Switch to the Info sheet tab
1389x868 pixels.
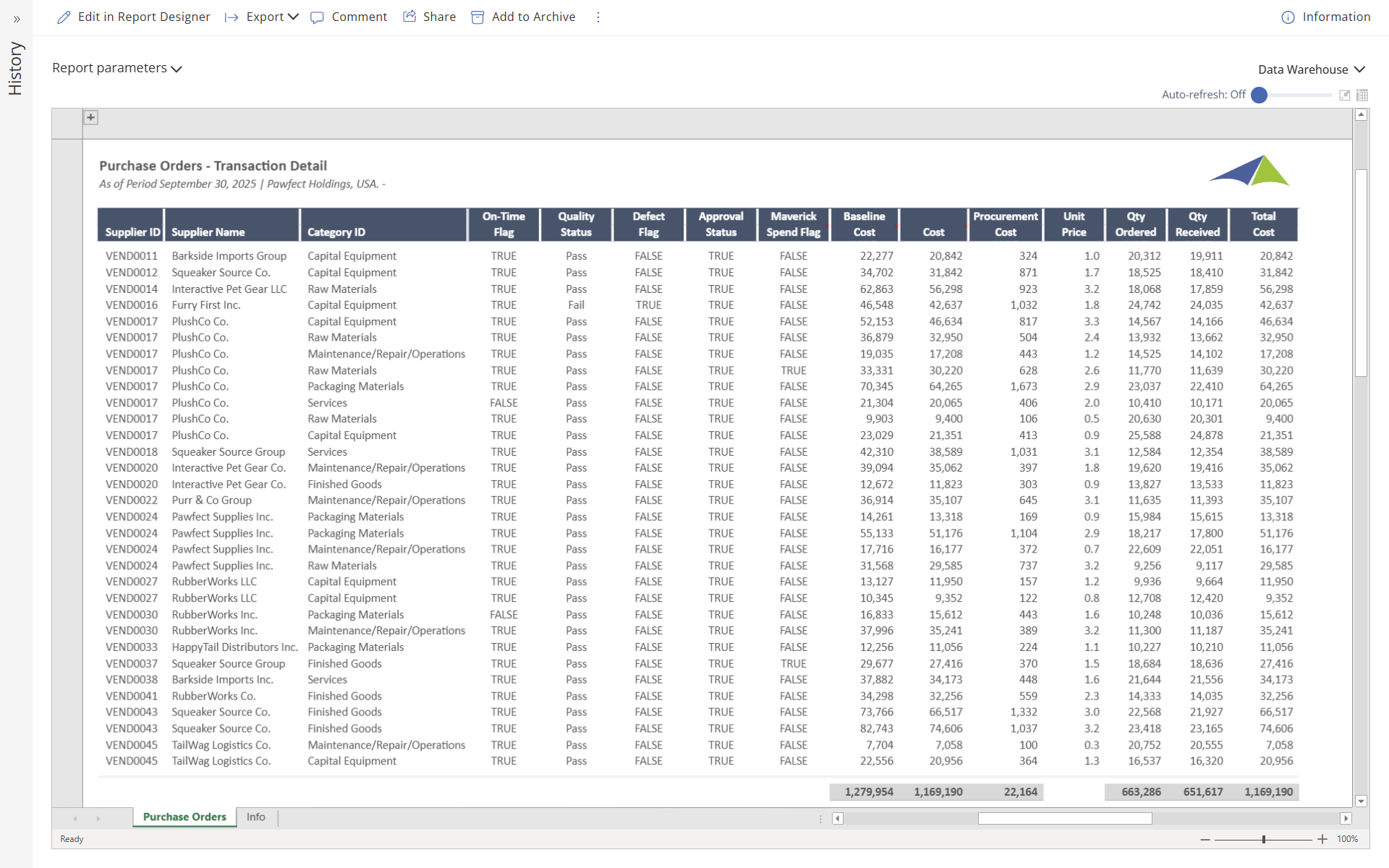255,817
